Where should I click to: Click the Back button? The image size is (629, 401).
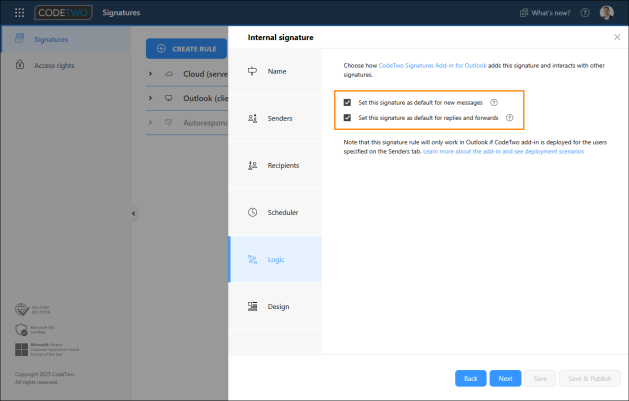[471, 378]
